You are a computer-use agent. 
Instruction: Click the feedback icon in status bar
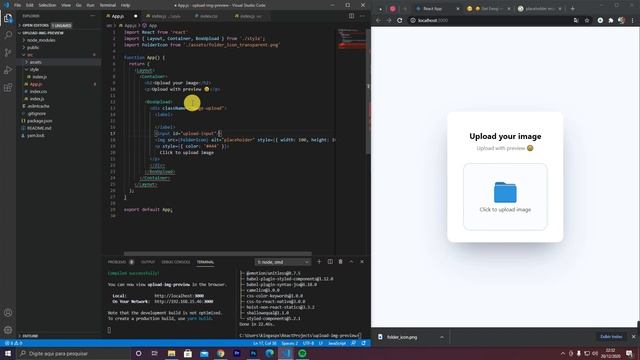(x=353, y=343)
